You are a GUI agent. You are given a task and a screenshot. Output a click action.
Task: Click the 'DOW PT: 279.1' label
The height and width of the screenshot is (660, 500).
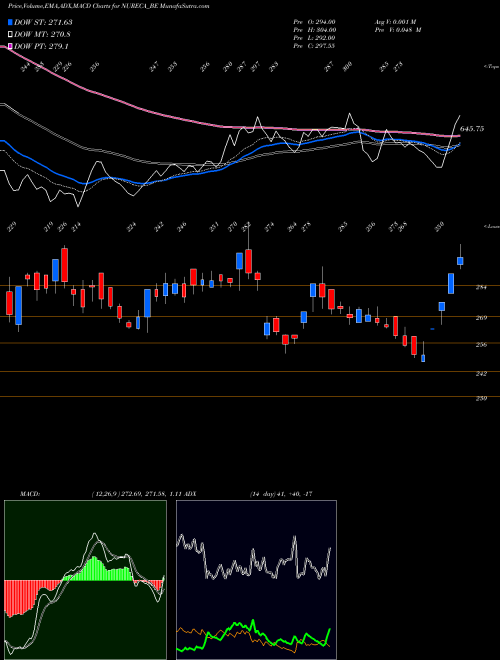[x=41, y=46]
